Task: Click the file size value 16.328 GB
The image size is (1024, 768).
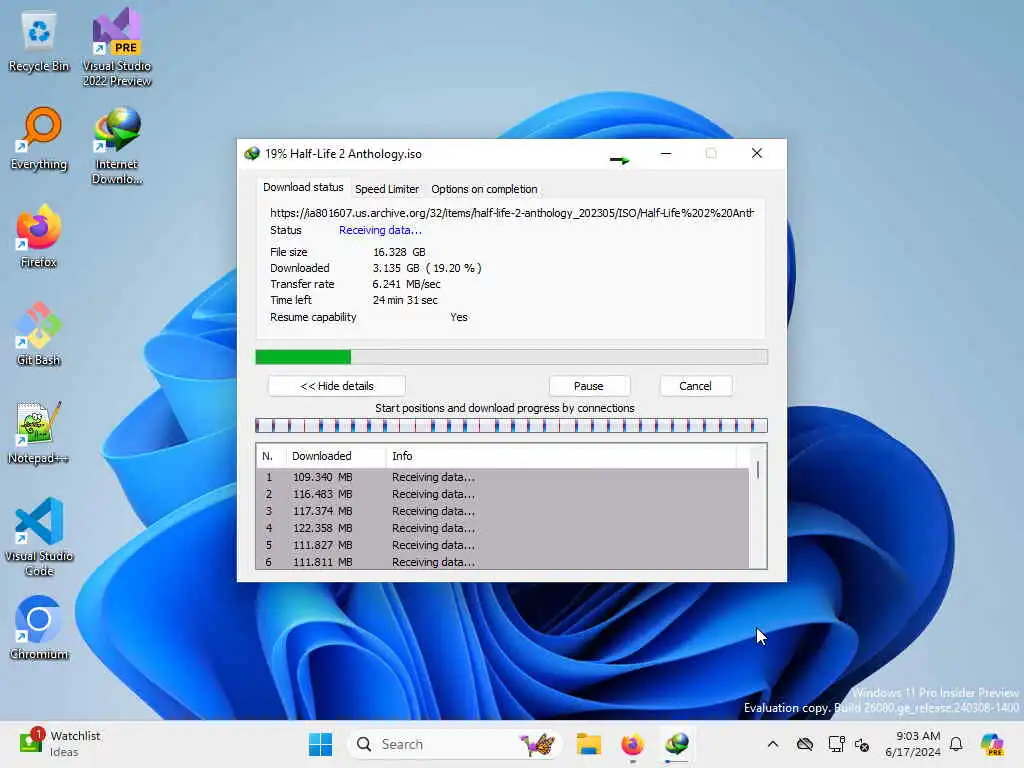Action: pyautogui.click(x=399, y=252)
